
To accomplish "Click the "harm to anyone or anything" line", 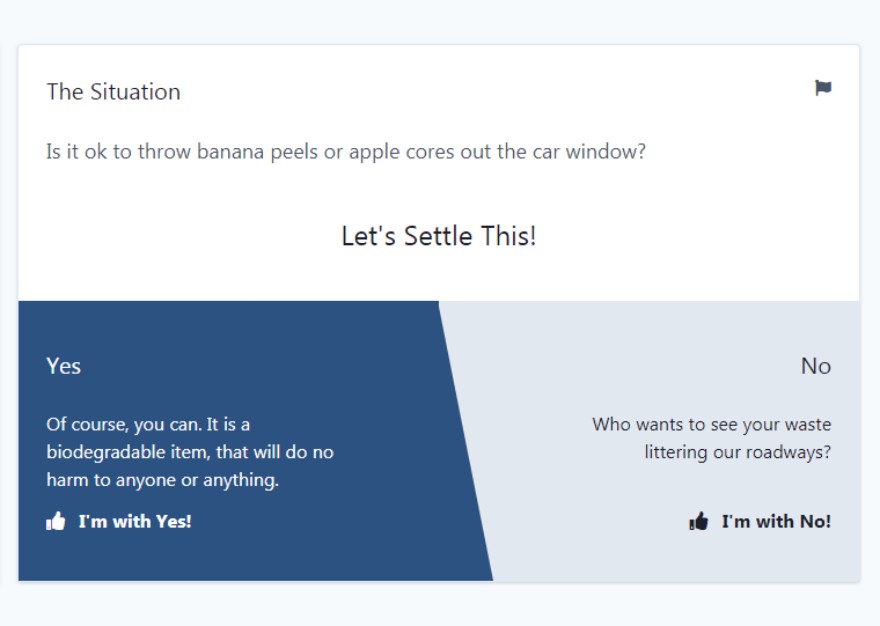I will tap(162, 480).
